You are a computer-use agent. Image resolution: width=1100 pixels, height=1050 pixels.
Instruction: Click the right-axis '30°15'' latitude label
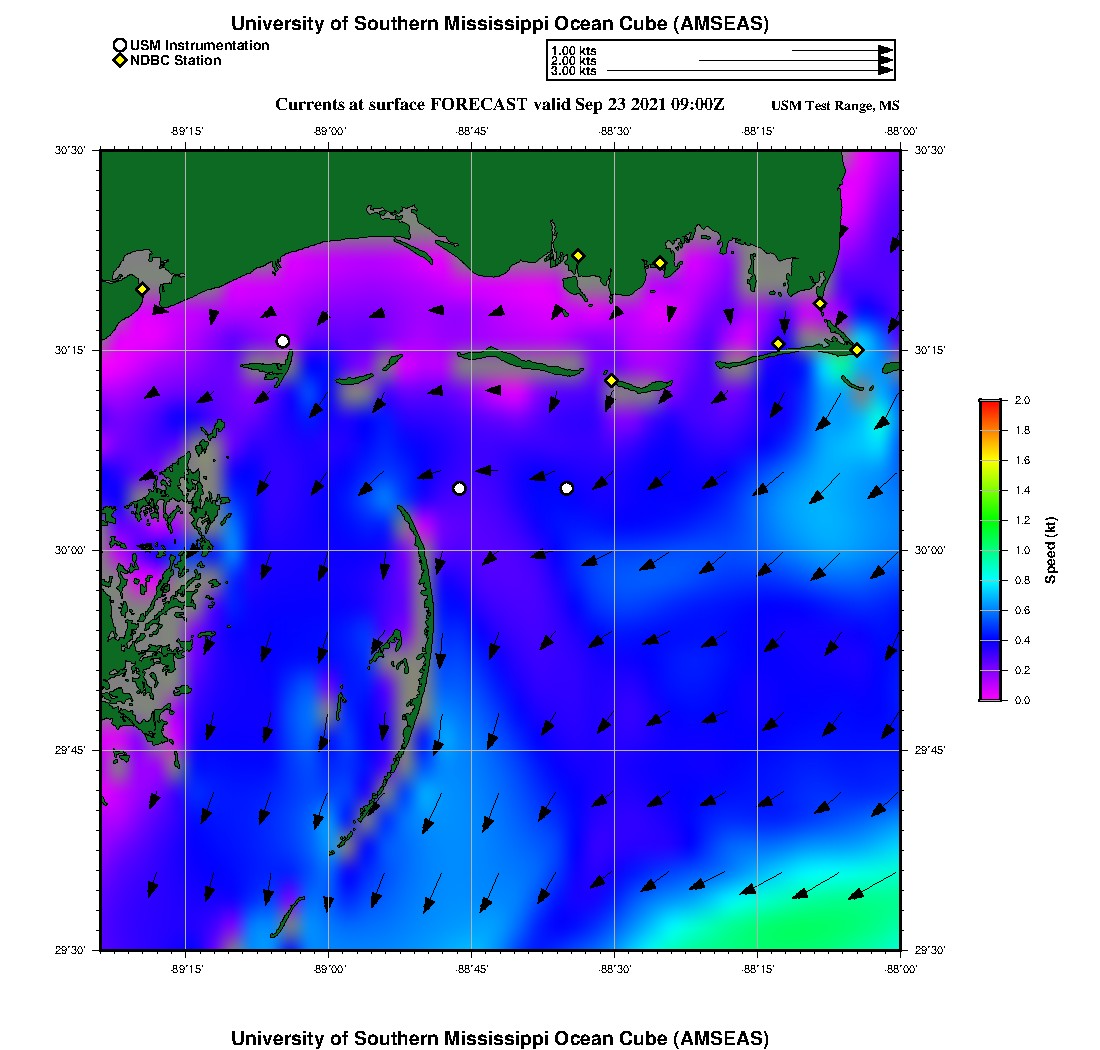(930, 350)
